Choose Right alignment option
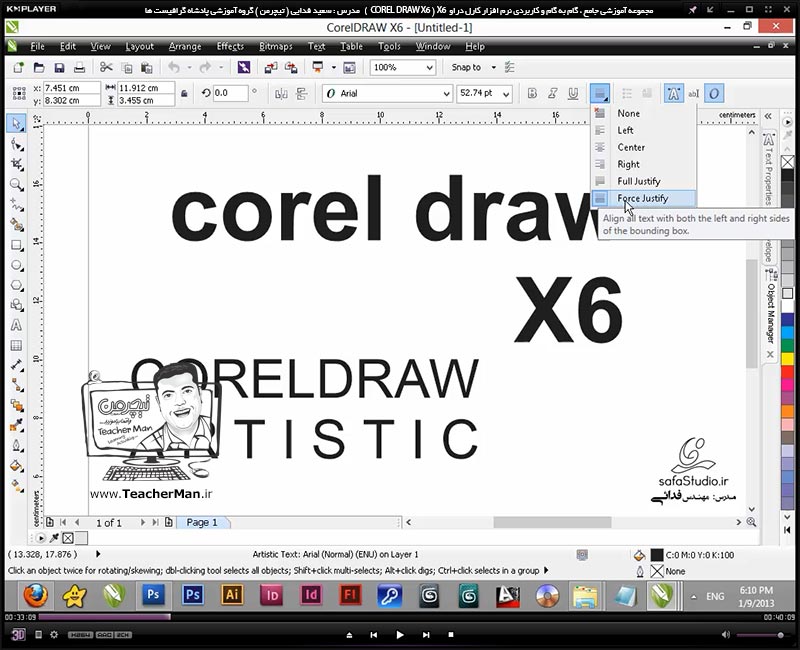Viewport: 800px width, 650px height. pyautogui.click(x=643, y=164)
